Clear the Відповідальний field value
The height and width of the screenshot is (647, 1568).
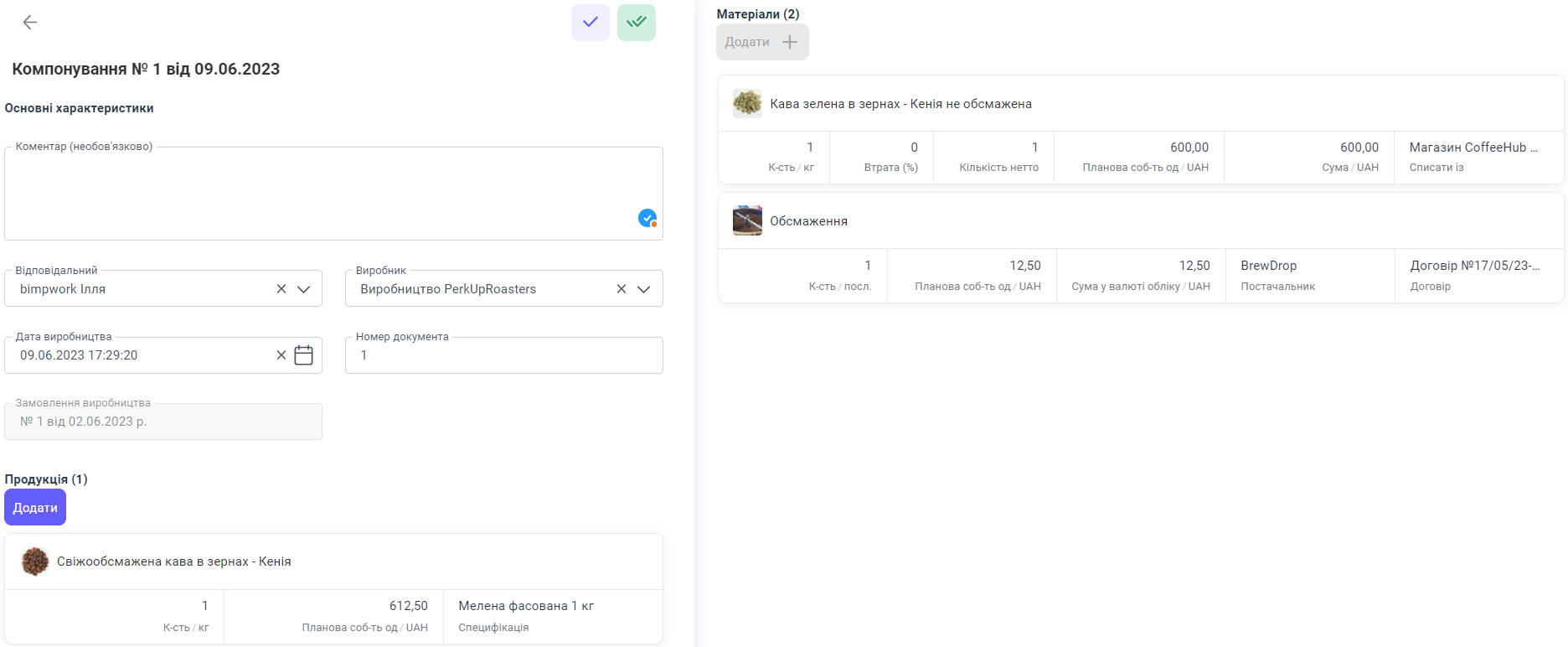point(281,289)
